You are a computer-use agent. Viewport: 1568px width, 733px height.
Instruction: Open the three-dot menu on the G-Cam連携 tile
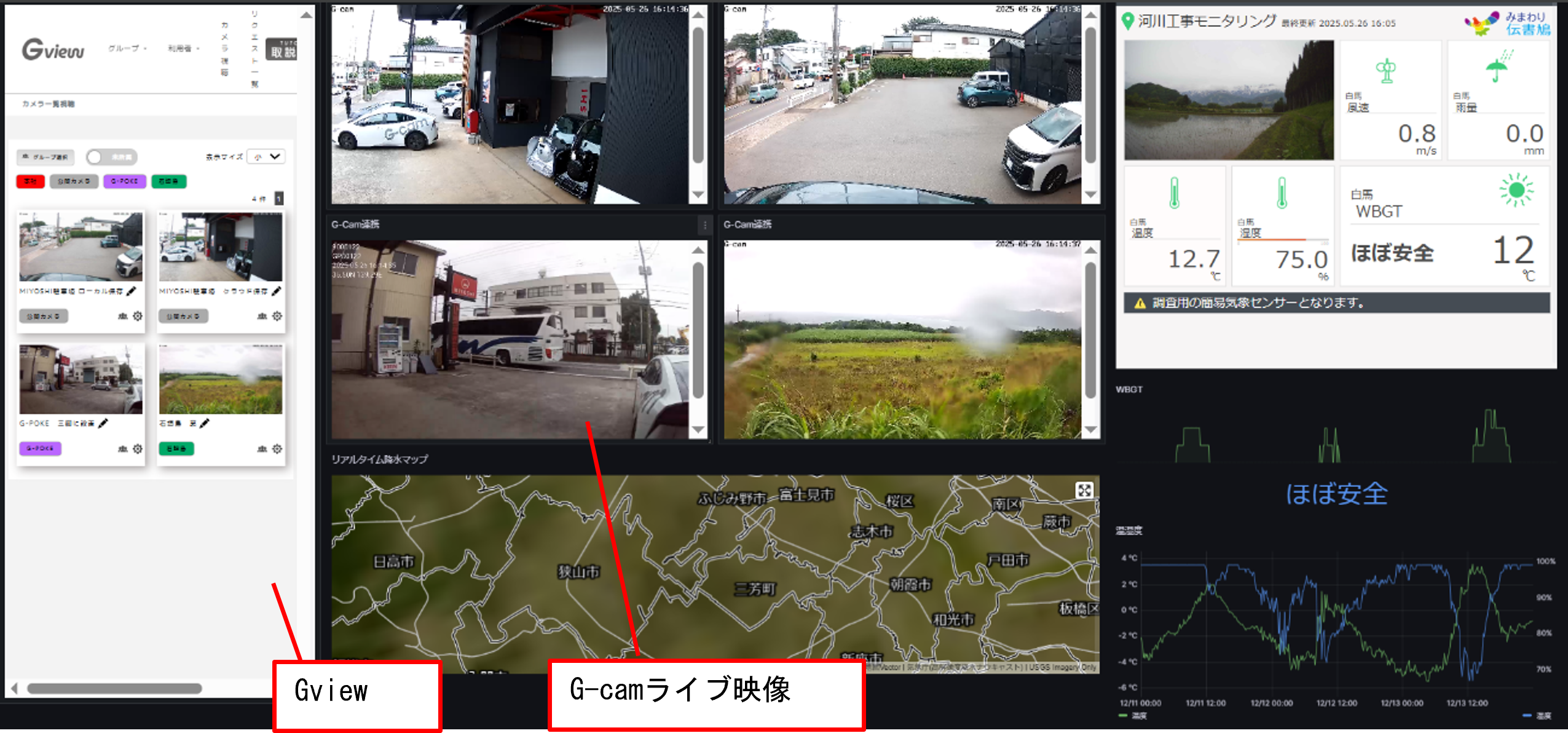[x=704, y=225]
